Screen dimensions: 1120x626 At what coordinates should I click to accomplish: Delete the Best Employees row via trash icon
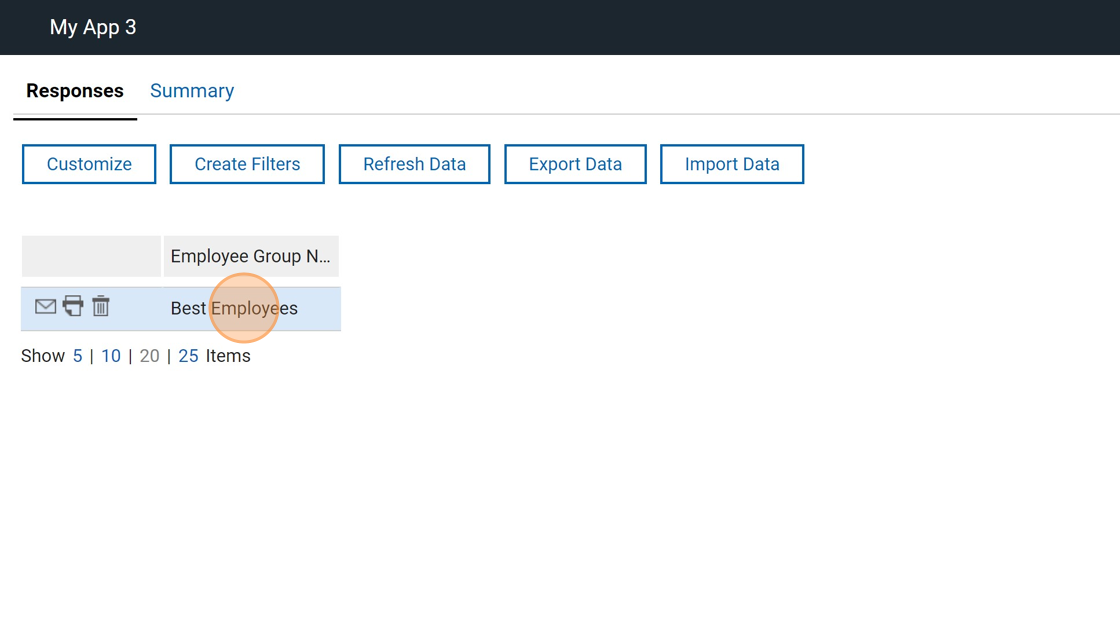[x=101, y=307]
